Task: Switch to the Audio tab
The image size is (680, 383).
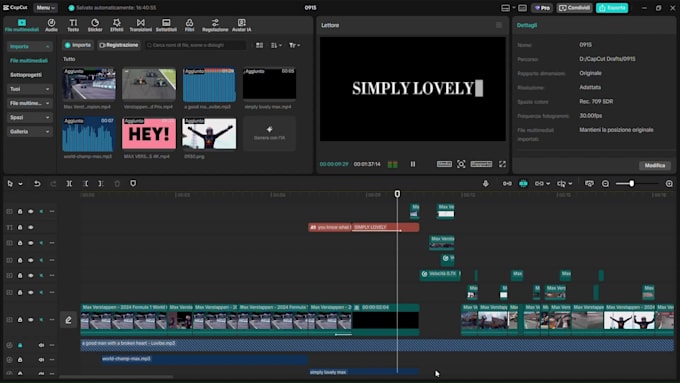Action: coord(51,25)
